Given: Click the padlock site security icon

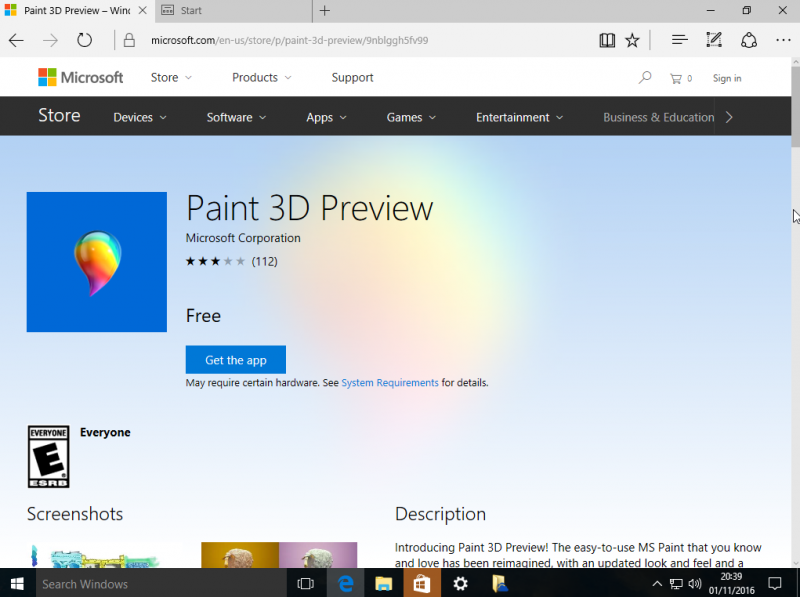Looking at the screenshot, I should click(x=129, y=40).
